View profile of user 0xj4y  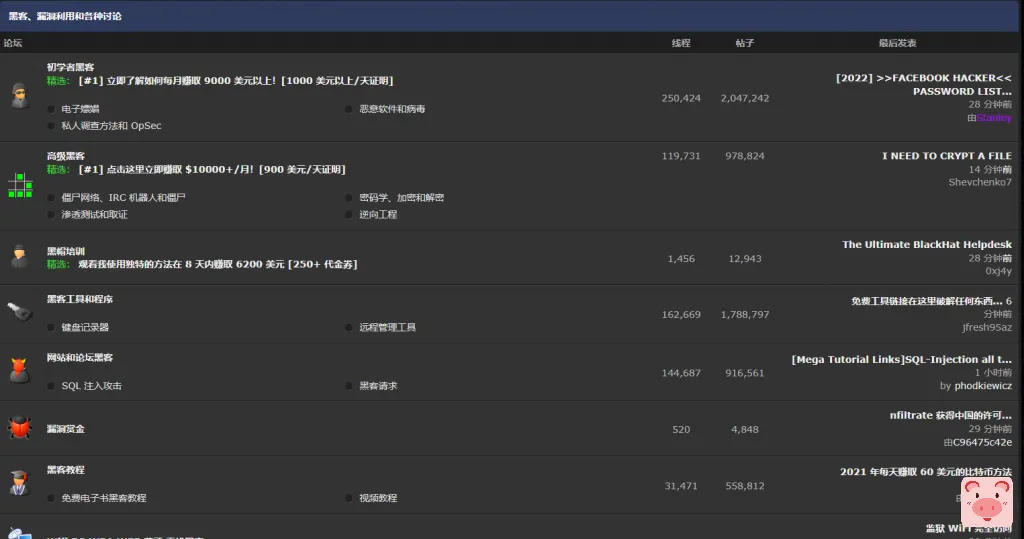coord(999,271)
